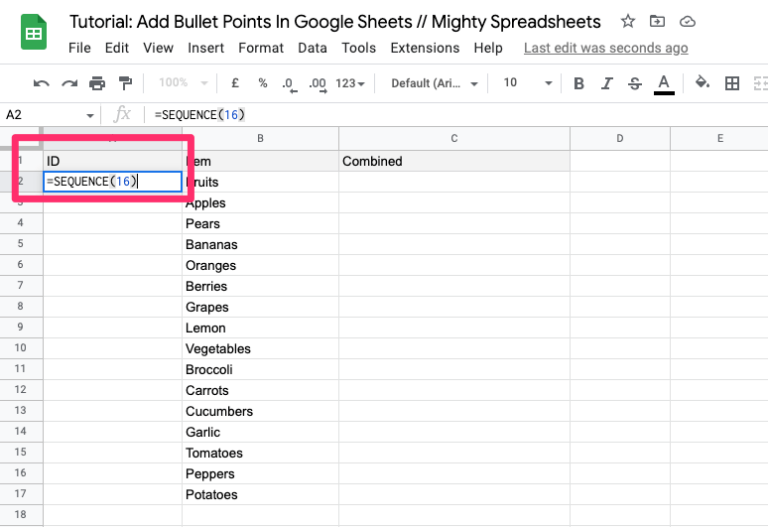Select column C header

[x=454, y=139]
